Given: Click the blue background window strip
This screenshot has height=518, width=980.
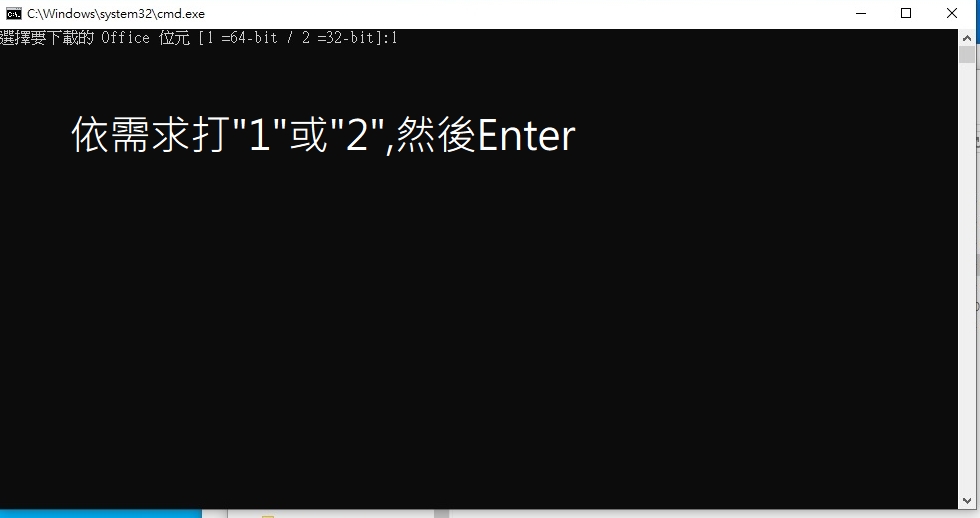Looking at the screenshot, I should coord(101,514).
